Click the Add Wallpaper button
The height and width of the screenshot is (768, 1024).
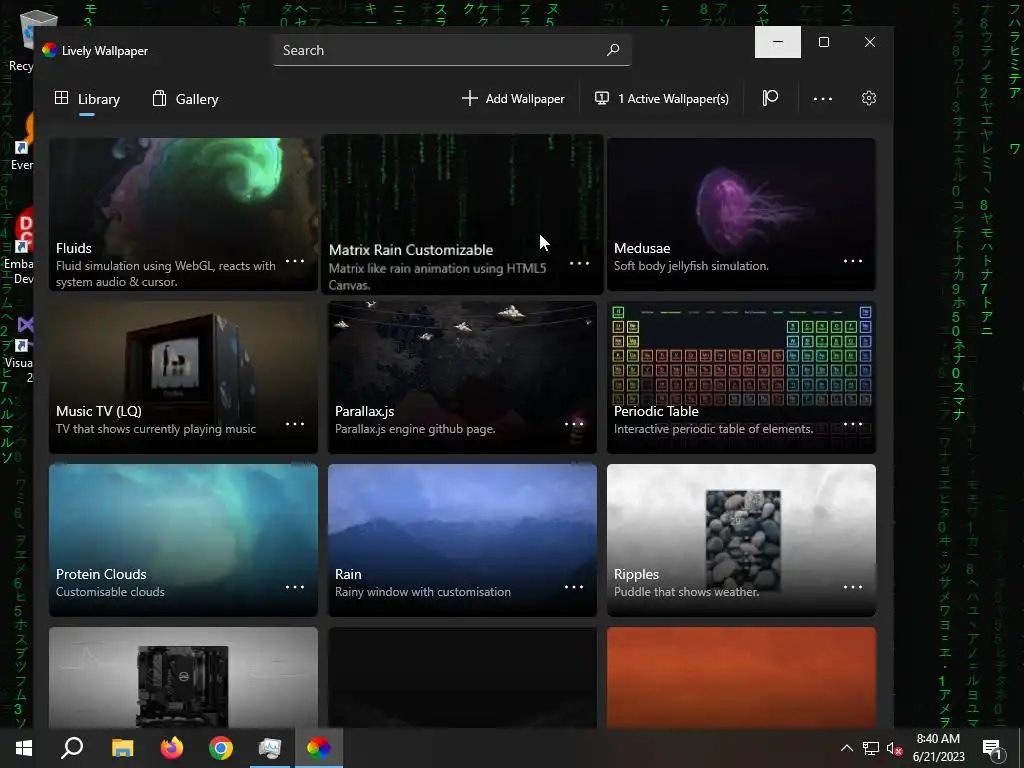(513, 99)
